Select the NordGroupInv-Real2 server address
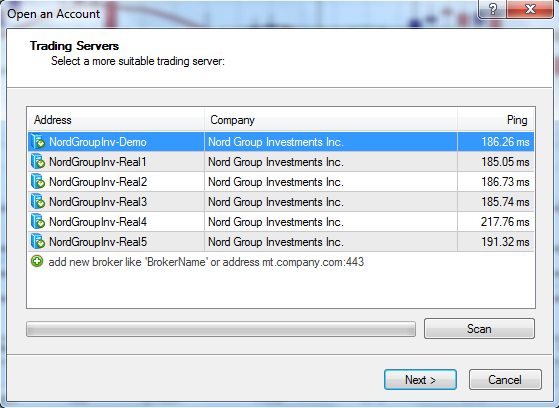559x408 pixels. pyautogui.click(x=98, y=182)
